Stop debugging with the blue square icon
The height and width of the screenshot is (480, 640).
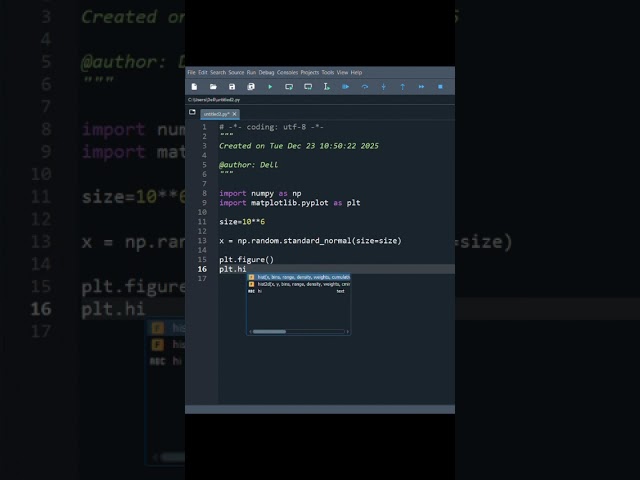pyautogui.click(x=440, y=87)
